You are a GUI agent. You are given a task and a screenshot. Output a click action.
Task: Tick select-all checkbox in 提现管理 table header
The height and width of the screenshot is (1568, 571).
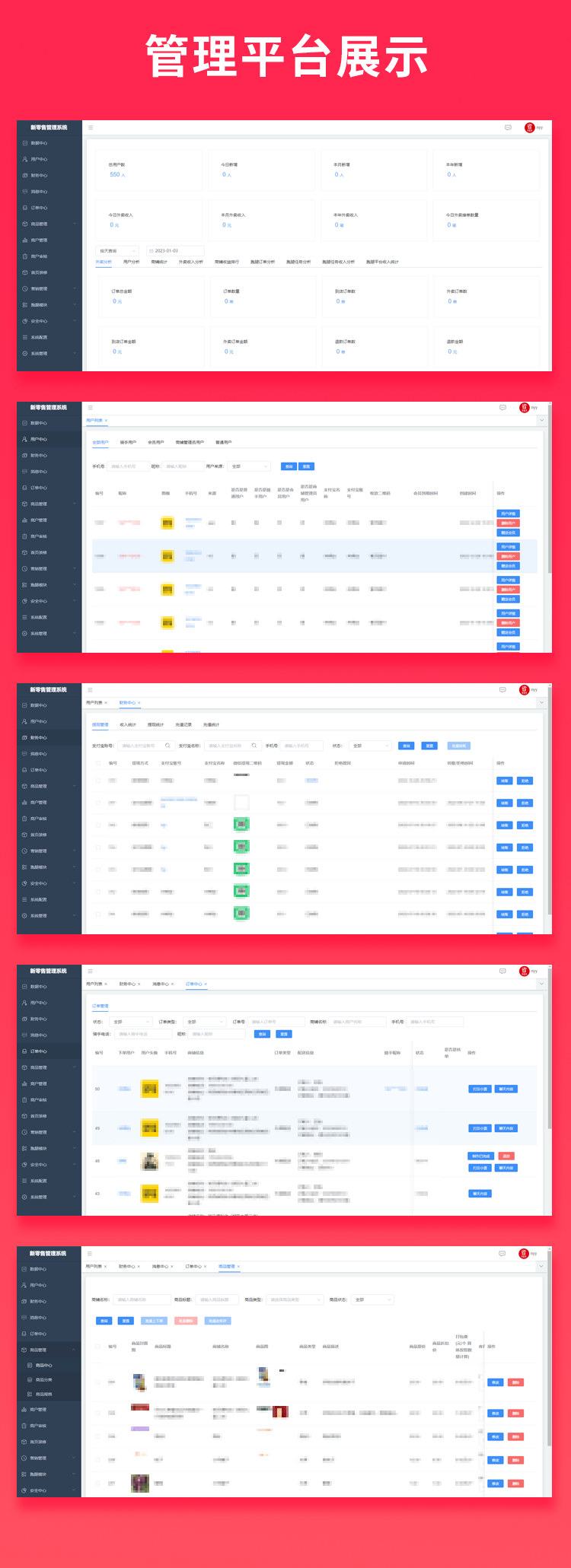(97, 763)
